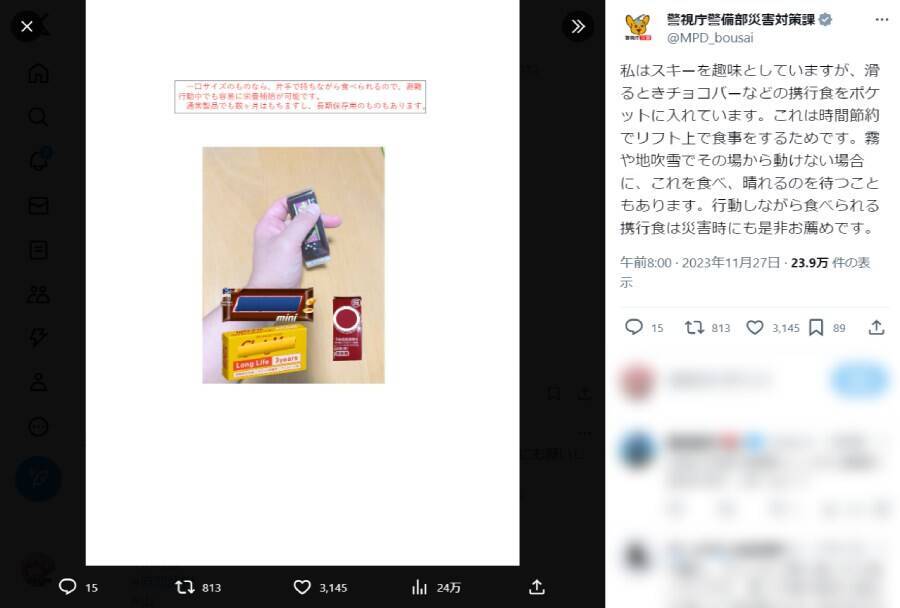900x608 pixels.
Task: Open Profile person icon in sidebar
Action: [x=38, y=382]
